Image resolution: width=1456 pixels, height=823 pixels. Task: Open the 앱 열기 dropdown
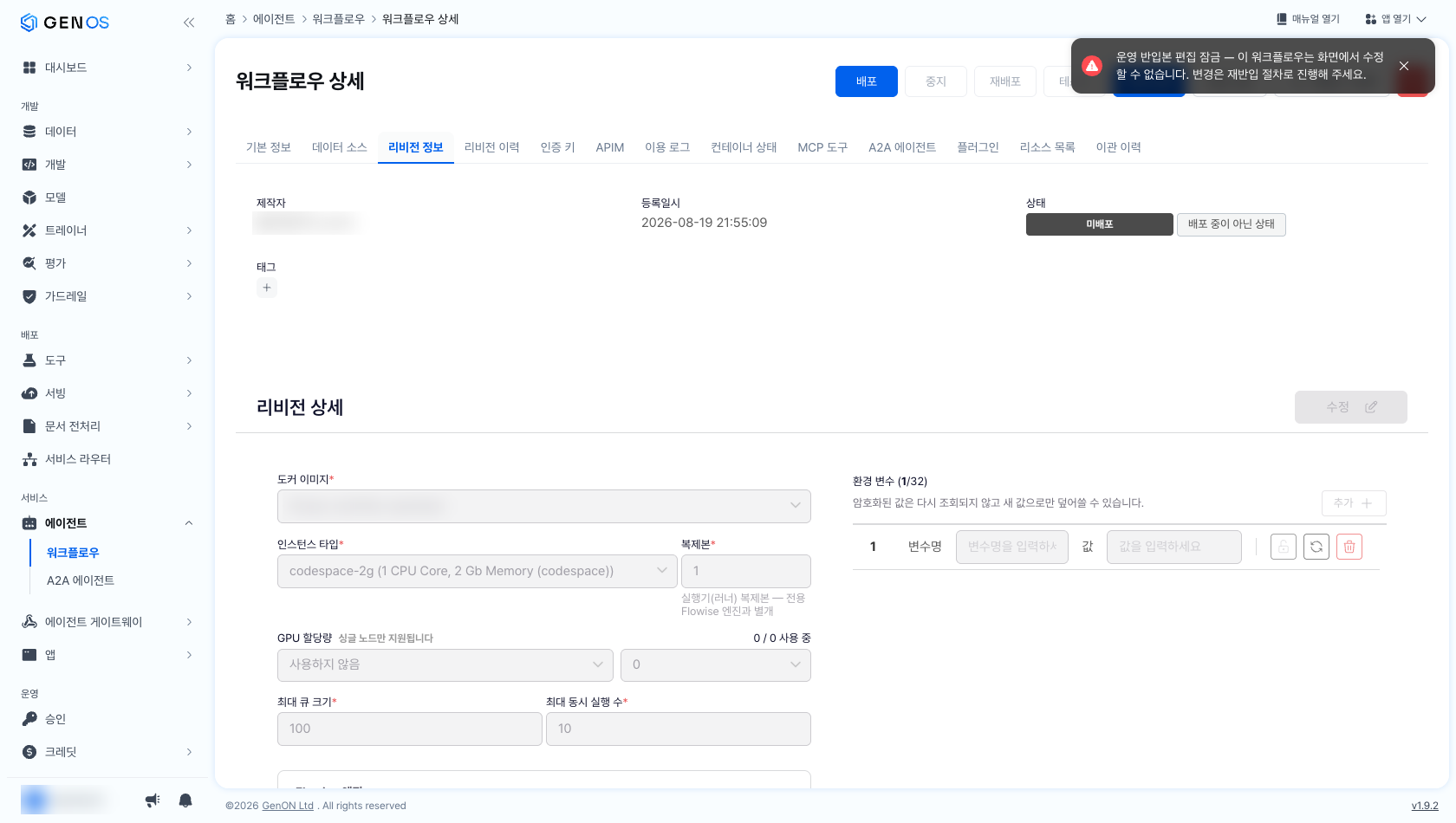tap(1395, 19)
